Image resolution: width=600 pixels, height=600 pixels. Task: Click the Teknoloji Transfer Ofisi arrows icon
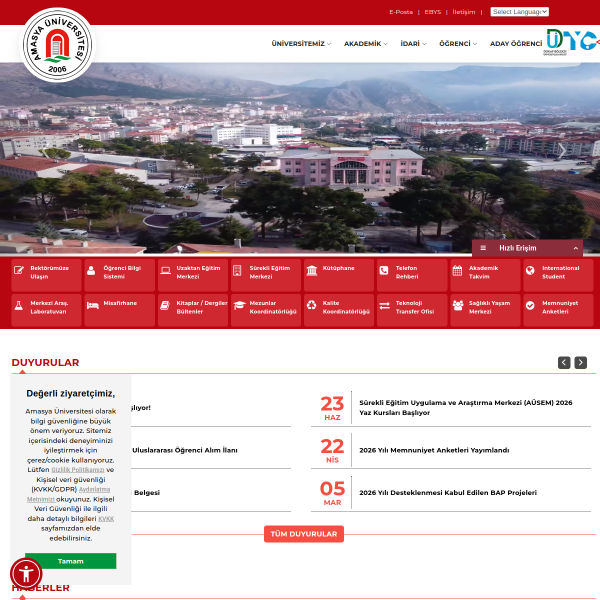coord(385,305)
